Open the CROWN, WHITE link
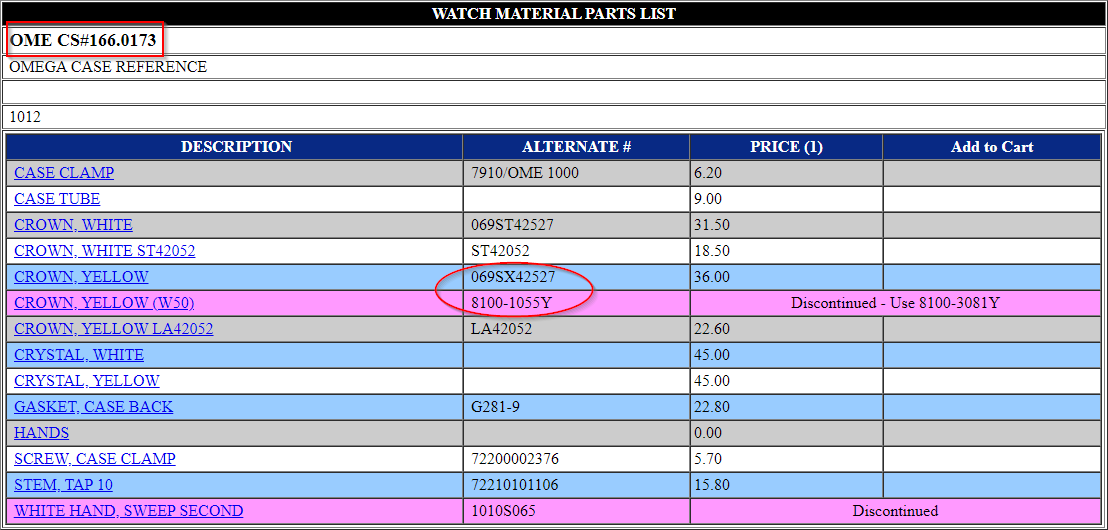The height and width of the screenshot is (530, 1108). 73,225
